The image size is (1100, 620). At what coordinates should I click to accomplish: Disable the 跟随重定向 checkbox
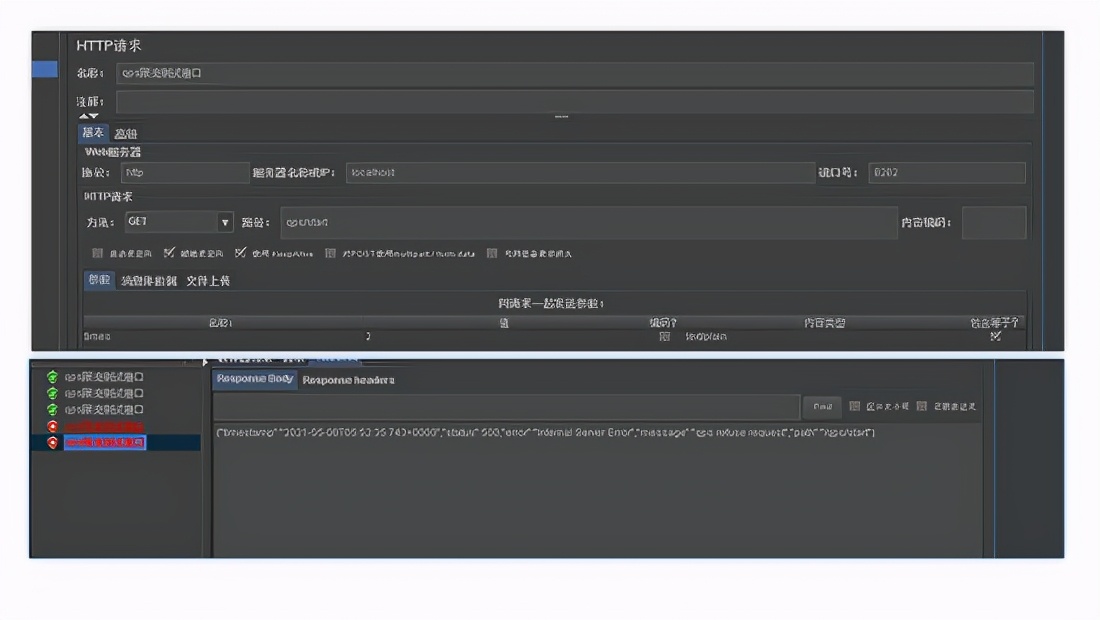pos(168,252)
